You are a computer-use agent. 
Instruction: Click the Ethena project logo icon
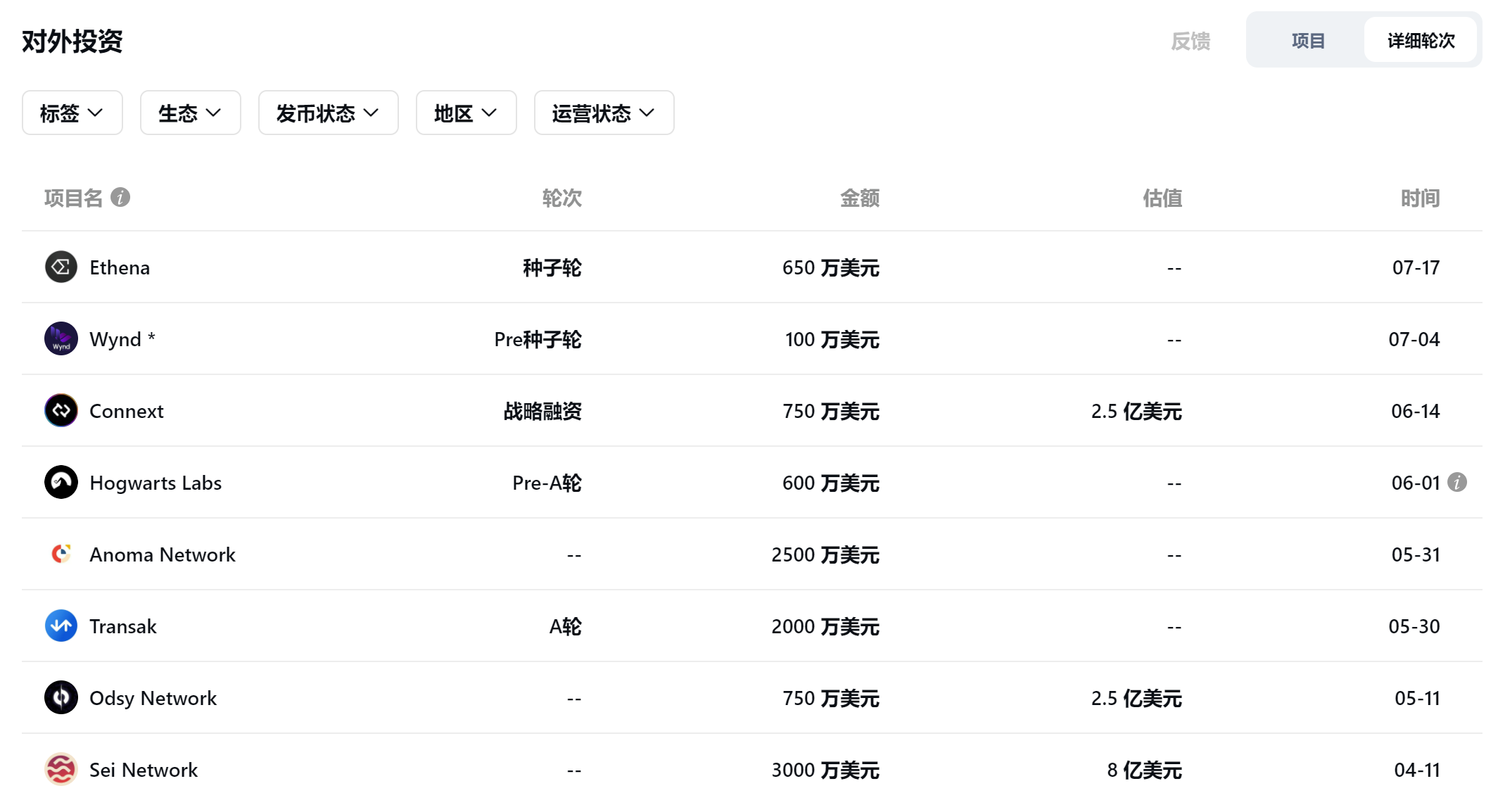pyautogui.click(x=61, y=267)
